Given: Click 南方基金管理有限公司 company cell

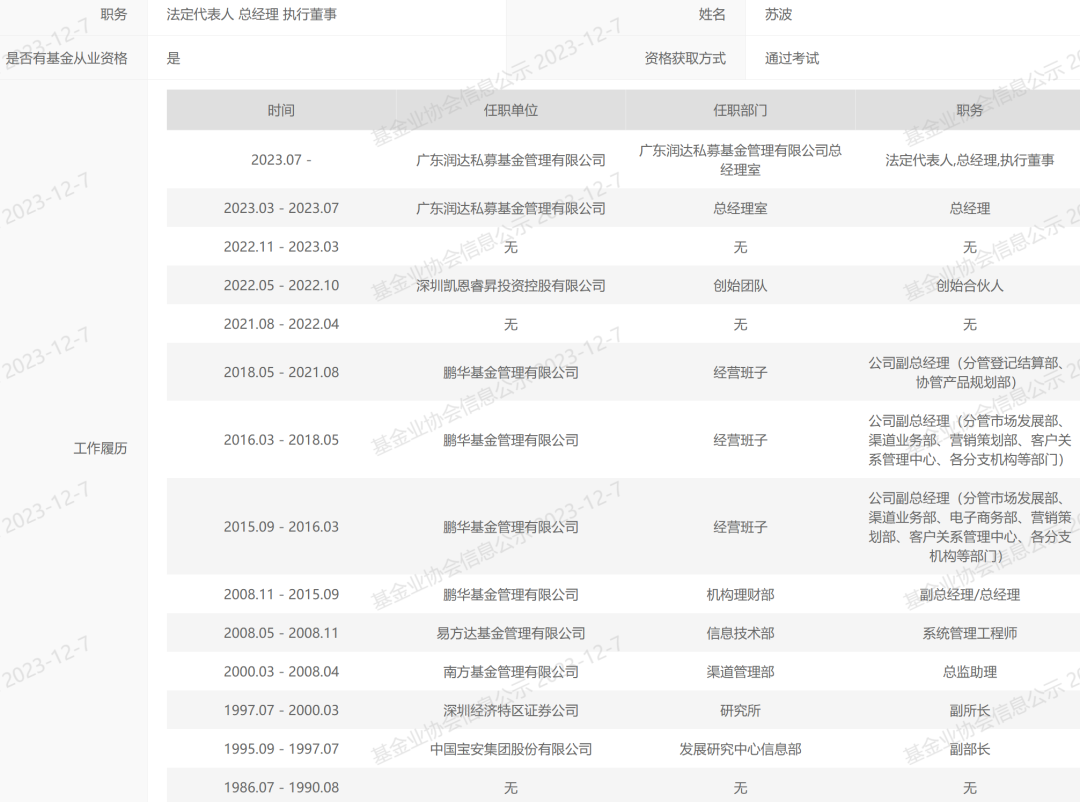Looking at the screenshot, I should 510,671.
